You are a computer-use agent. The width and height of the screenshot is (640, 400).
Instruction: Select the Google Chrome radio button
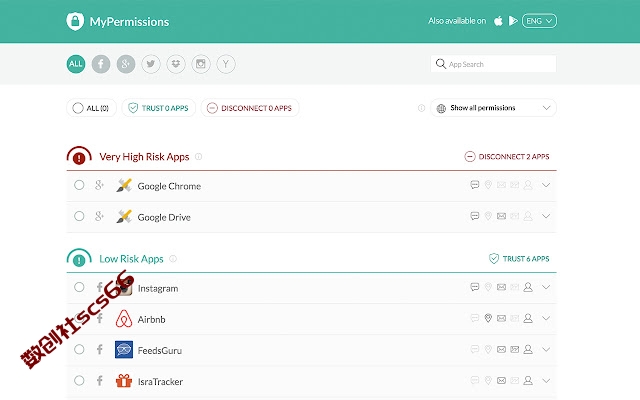(79, 185)
